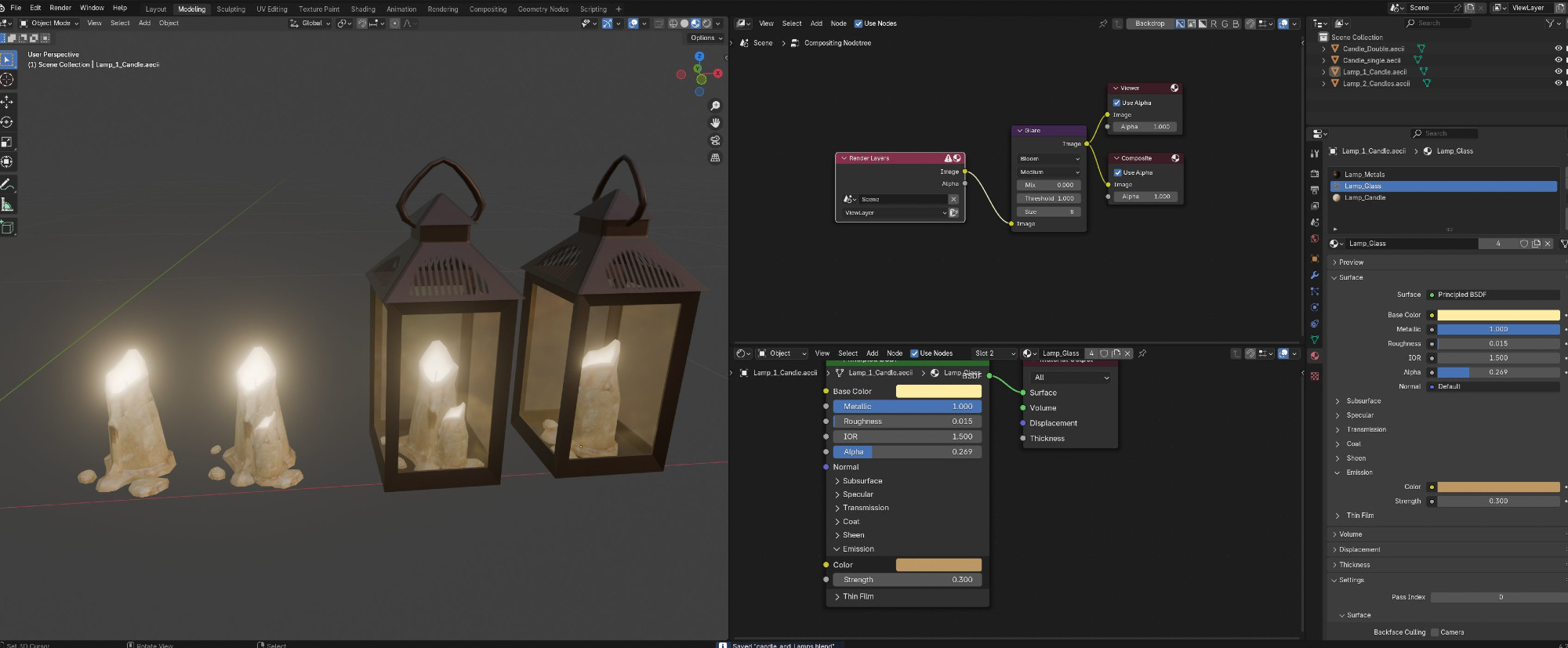Viewport: 1568px width, 648px height.
Task: Select the Scale tool in viewport toolbar
Action: pos(7,142)
